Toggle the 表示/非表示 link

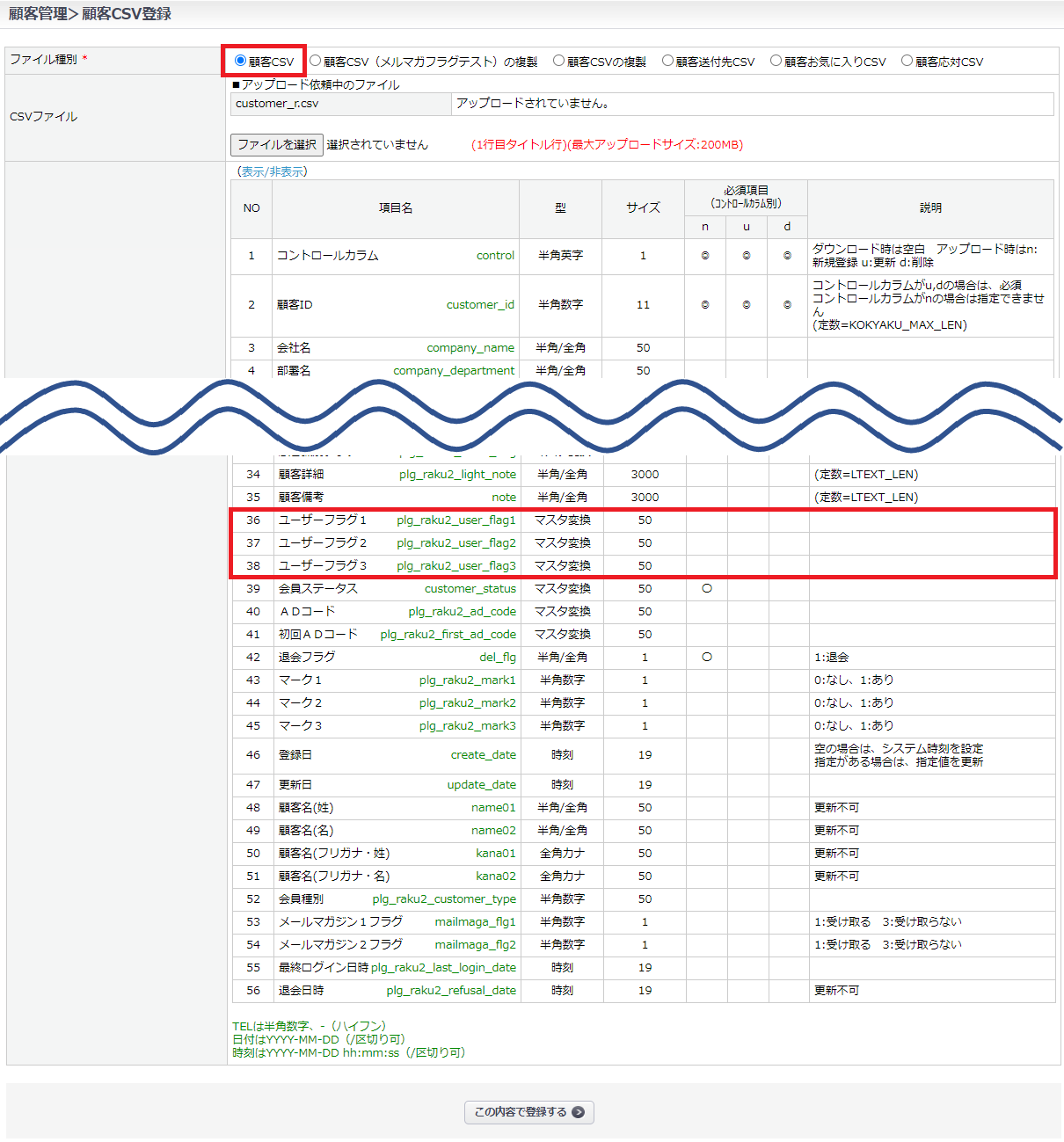(273, 171)
